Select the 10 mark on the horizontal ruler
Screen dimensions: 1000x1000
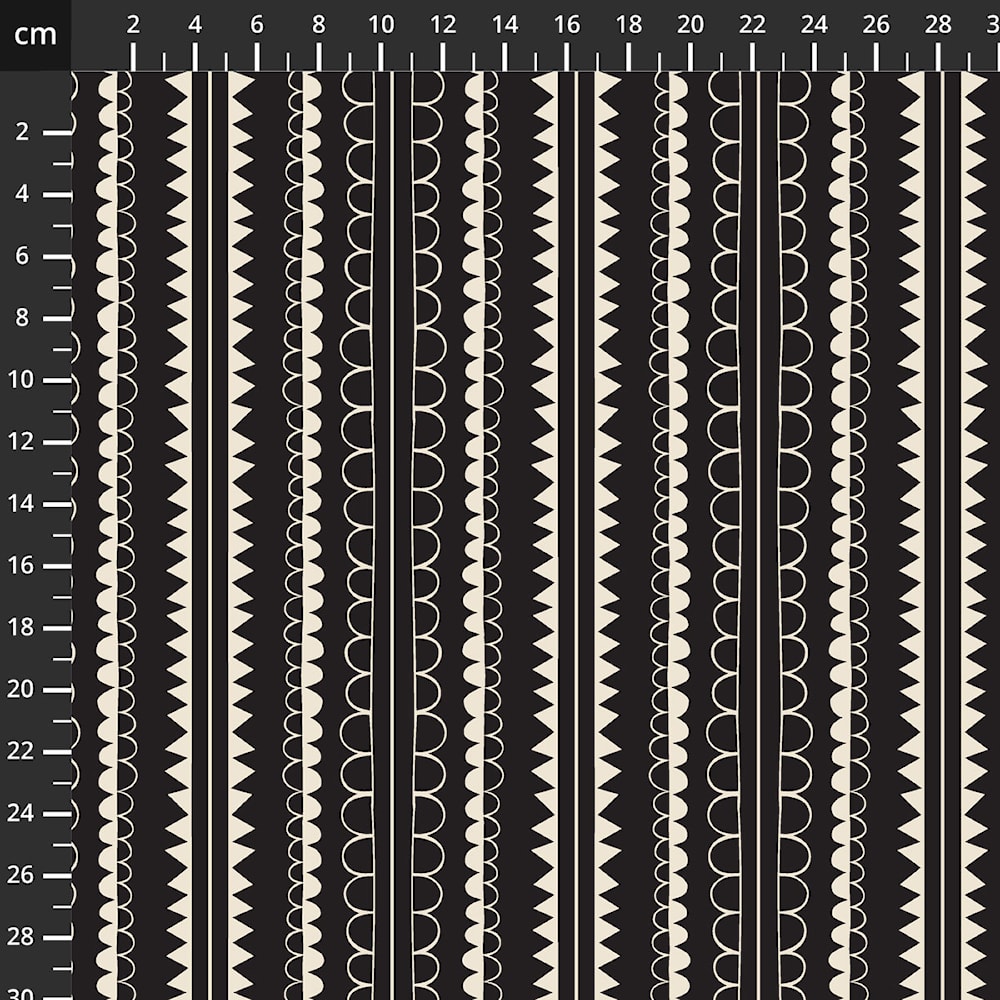381,25
